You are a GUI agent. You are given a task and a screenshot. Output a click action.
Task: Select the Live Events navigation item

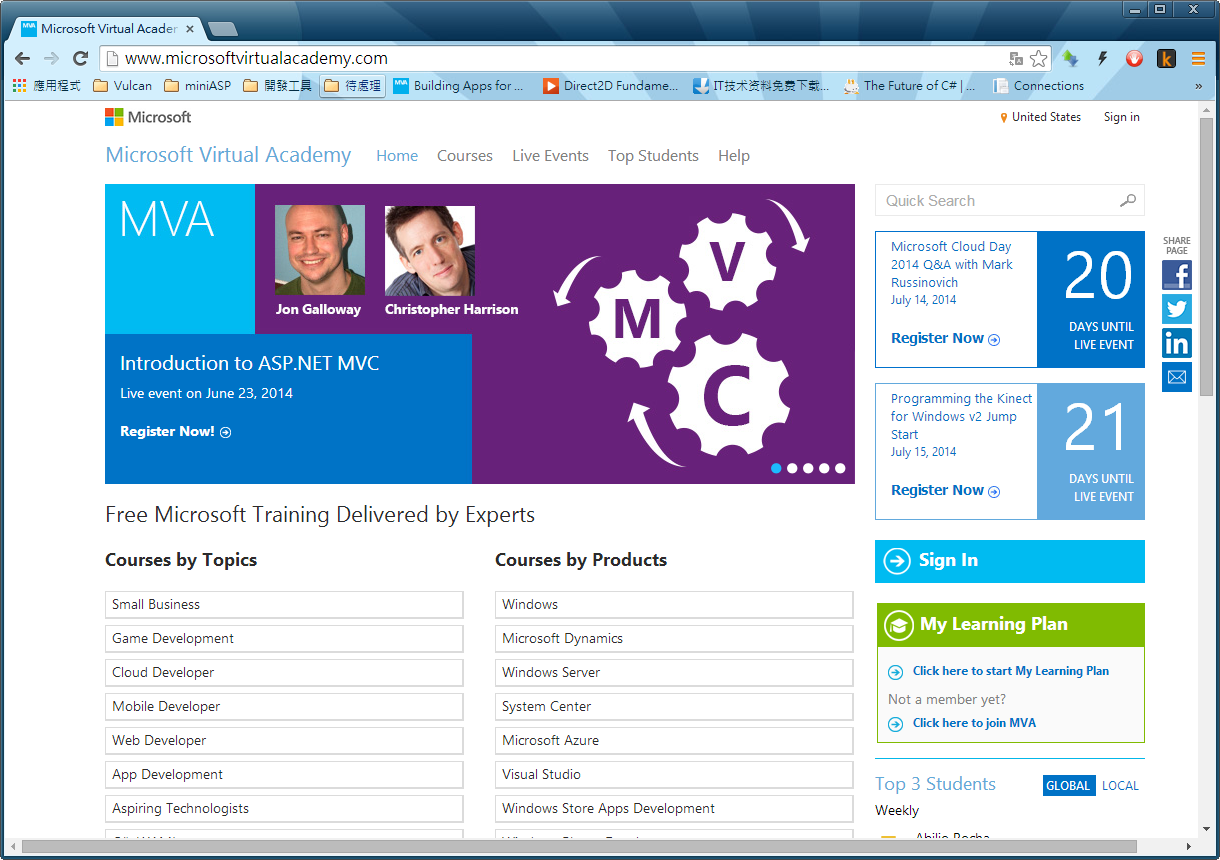coord(550,156)
